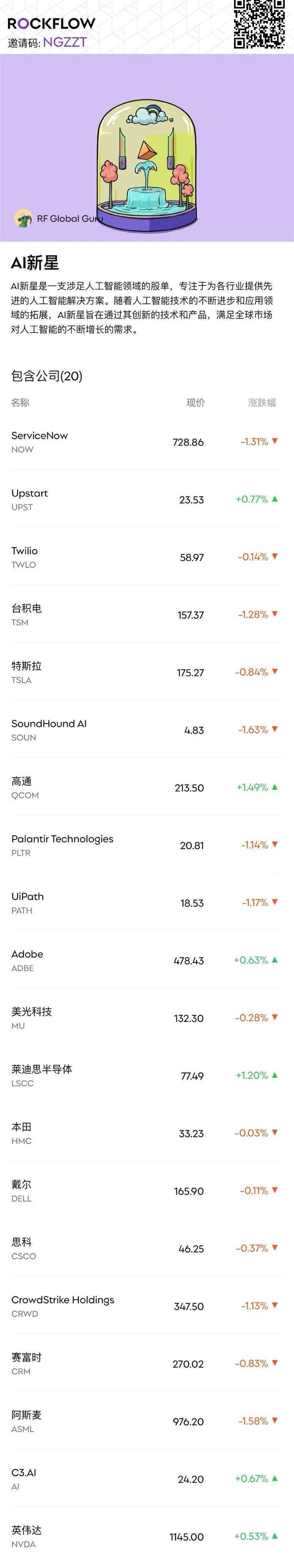Click the ROCKFLOW logo
Viewport: 294px width, 1568px height.
tap(52, 23)
